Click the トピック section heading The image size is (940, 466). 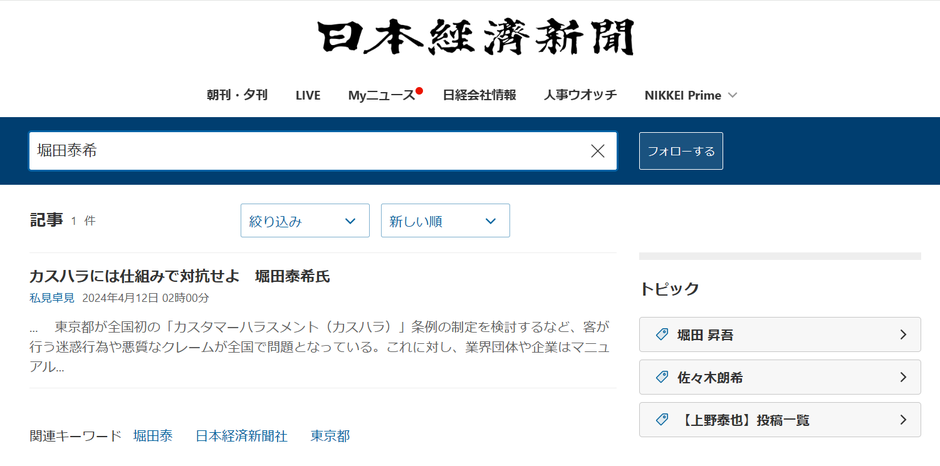tap(669, 289)
